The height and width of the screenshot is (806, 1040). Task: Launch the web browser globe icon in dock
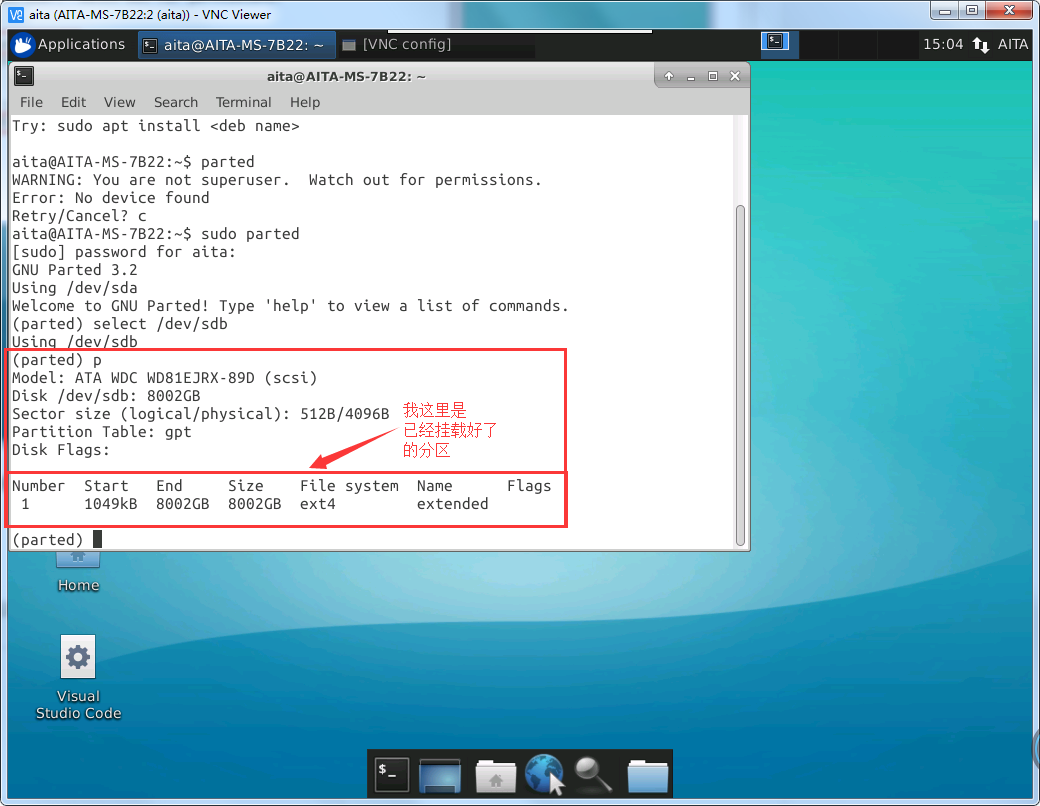544,772
